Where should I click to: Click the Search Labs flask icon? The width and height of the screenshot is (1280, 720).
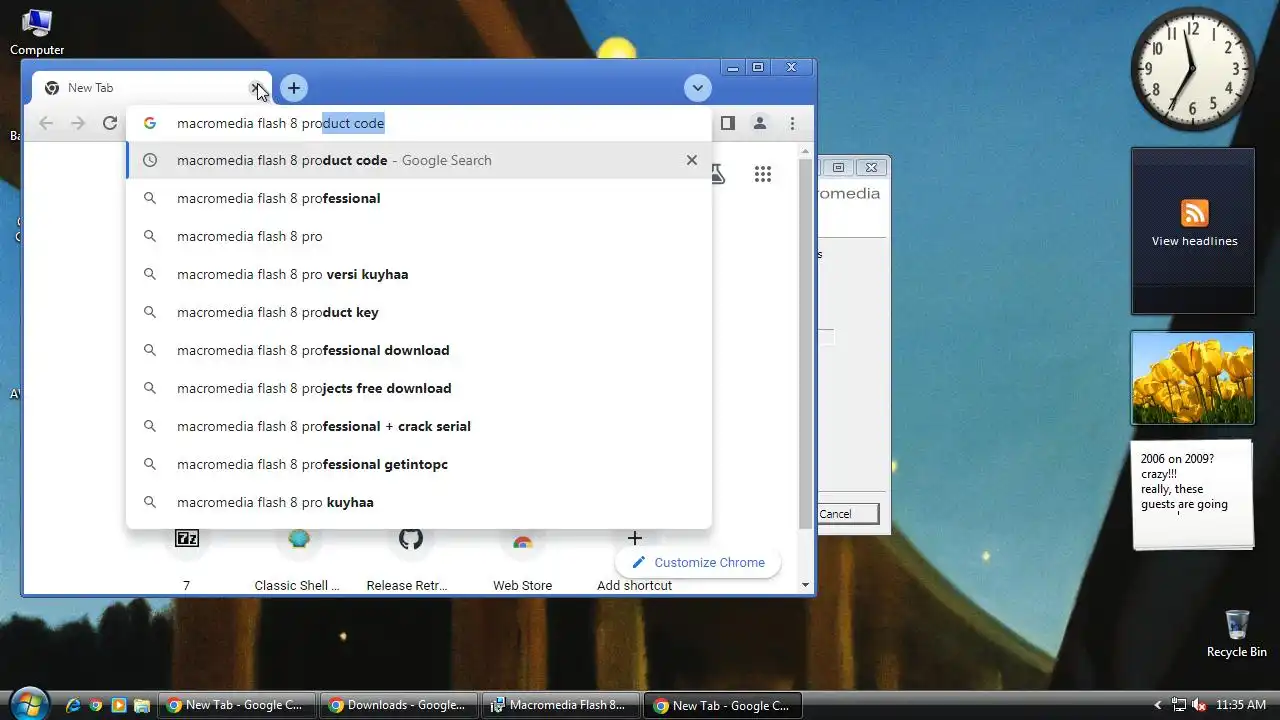(717, 174)
